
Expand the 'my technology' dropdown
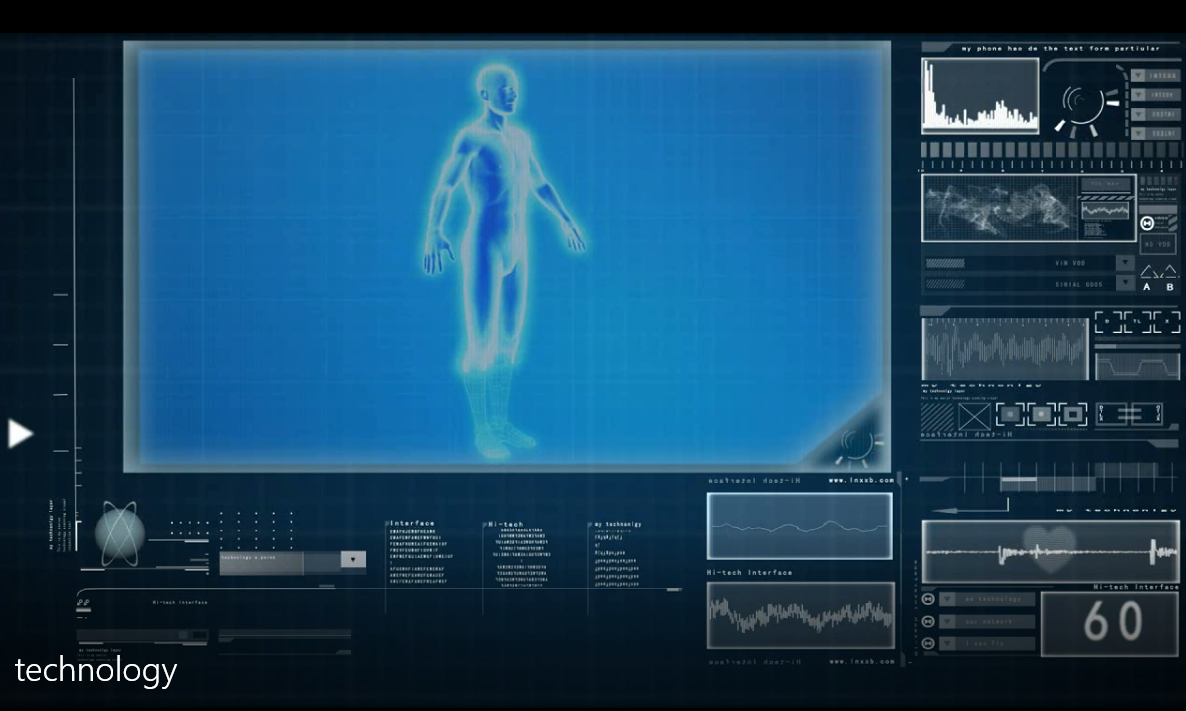point(948,600)
